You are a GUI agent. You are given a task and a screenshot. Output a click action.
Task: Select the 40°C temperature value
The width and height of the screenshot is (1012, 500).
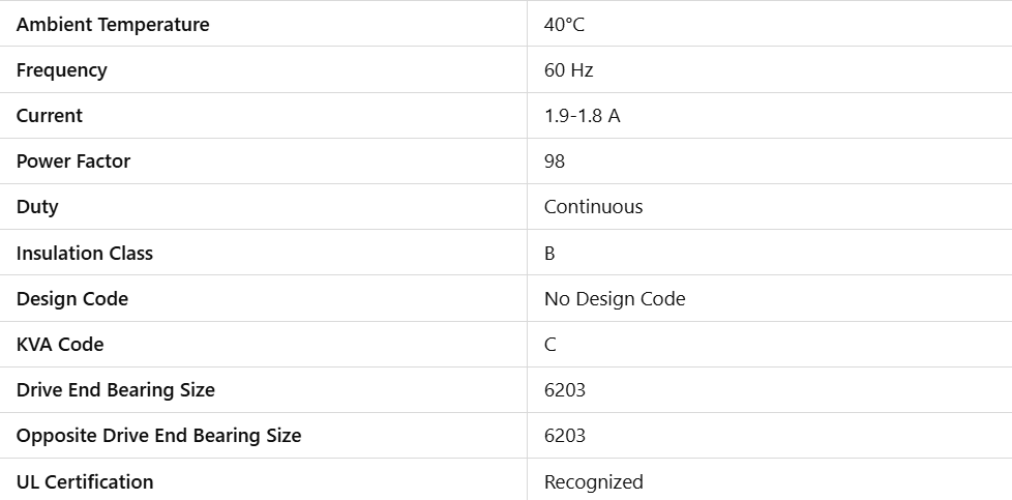pos(564,25)
